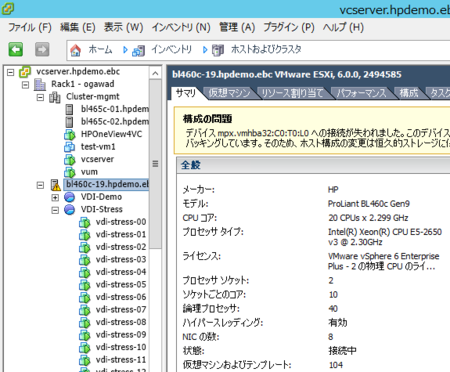Click the vdi-stress-05 VM icon

point(85,285)
